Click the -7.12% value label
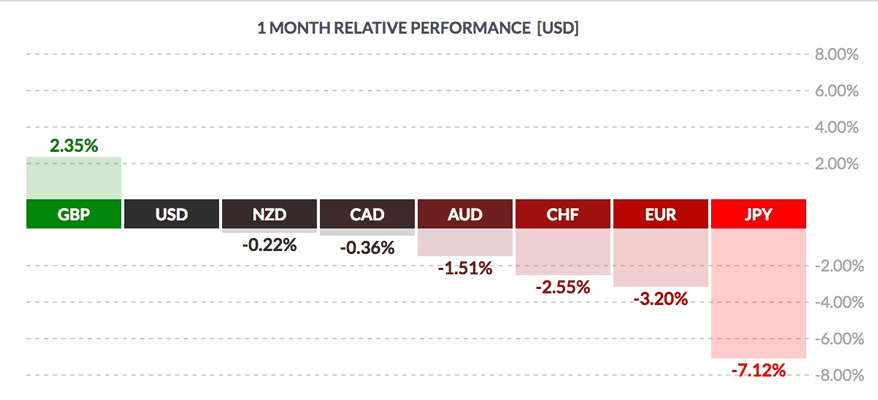This screenshot has width=878, height=400. 758,371
